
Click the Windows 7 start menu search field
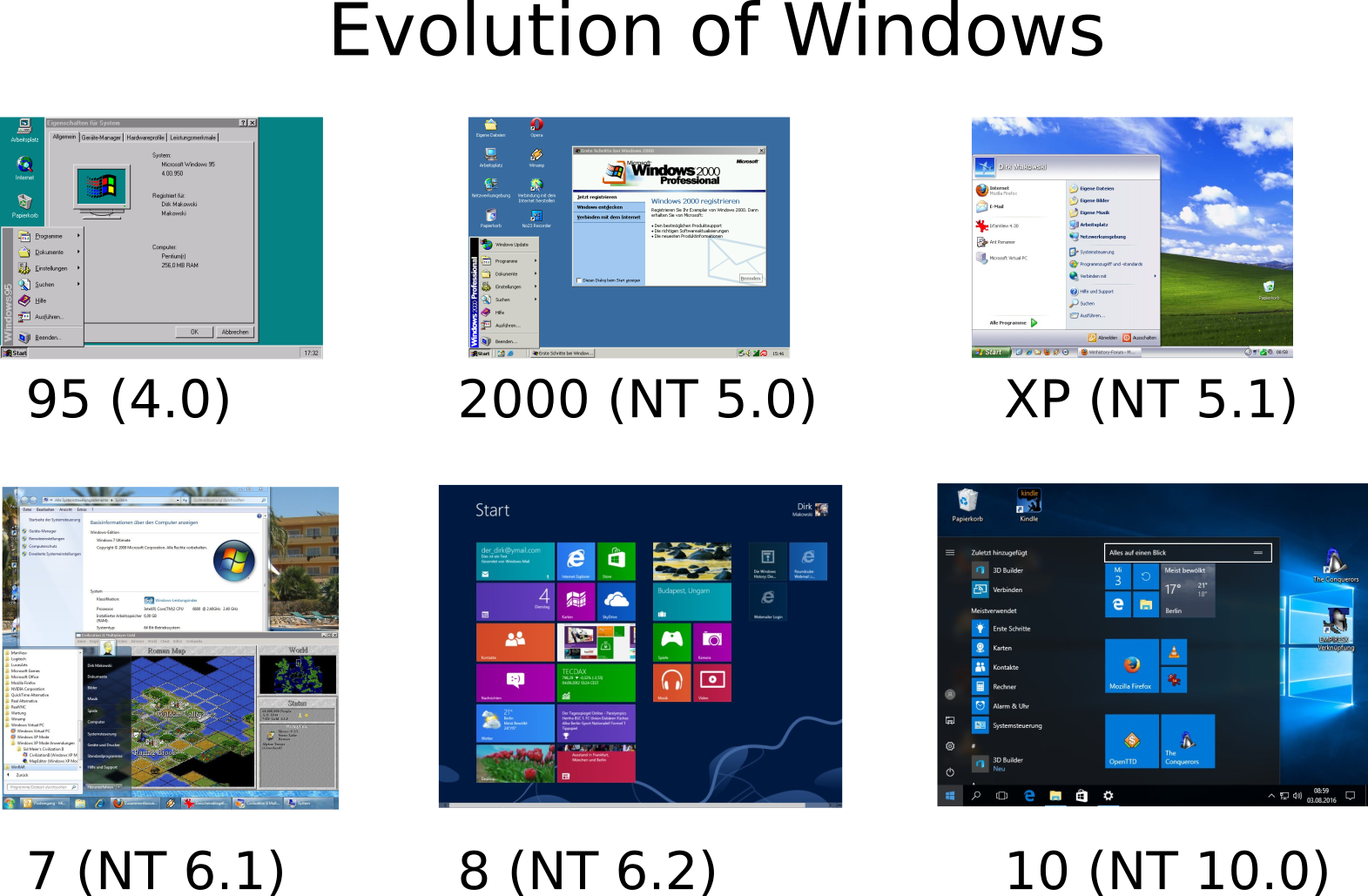(x=43, y=787)
